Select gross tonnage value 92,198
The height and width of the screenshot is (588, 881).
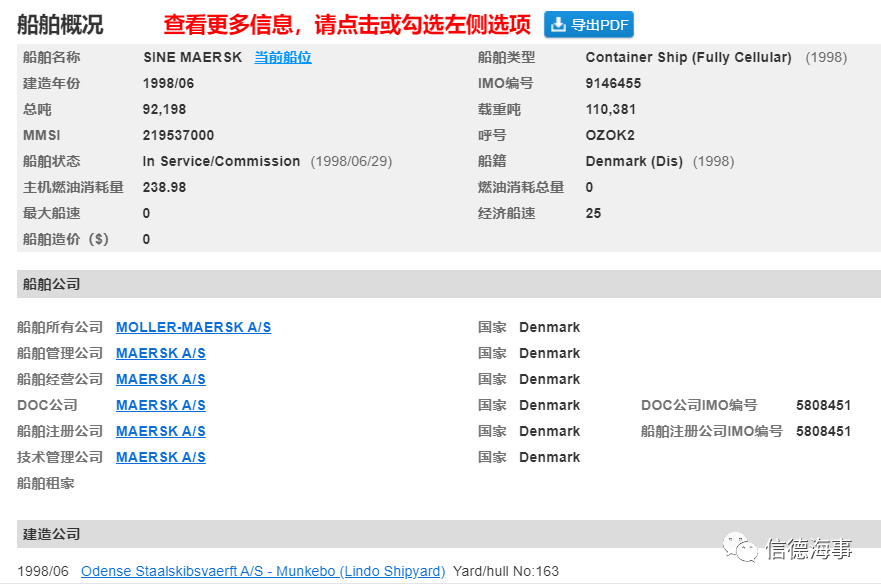164,110
